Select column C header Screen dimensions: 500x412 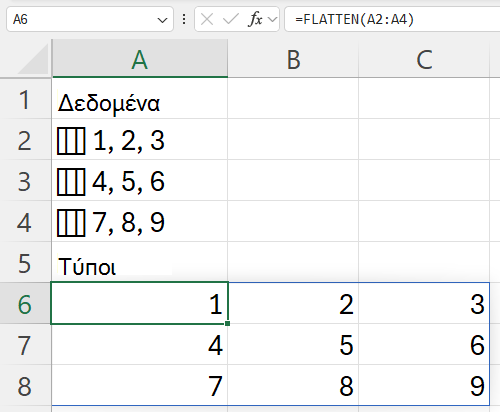tap(424, 59)
